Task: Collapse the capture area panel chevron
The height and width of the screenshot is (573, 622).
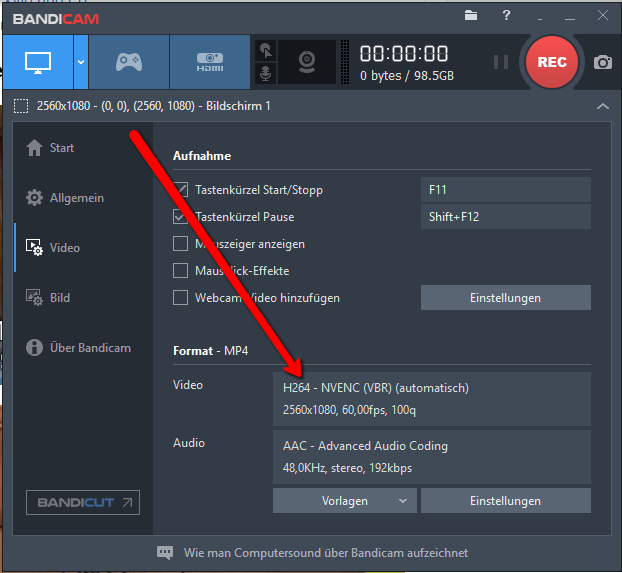Action: pyautogui.click(x=602, y=106)
